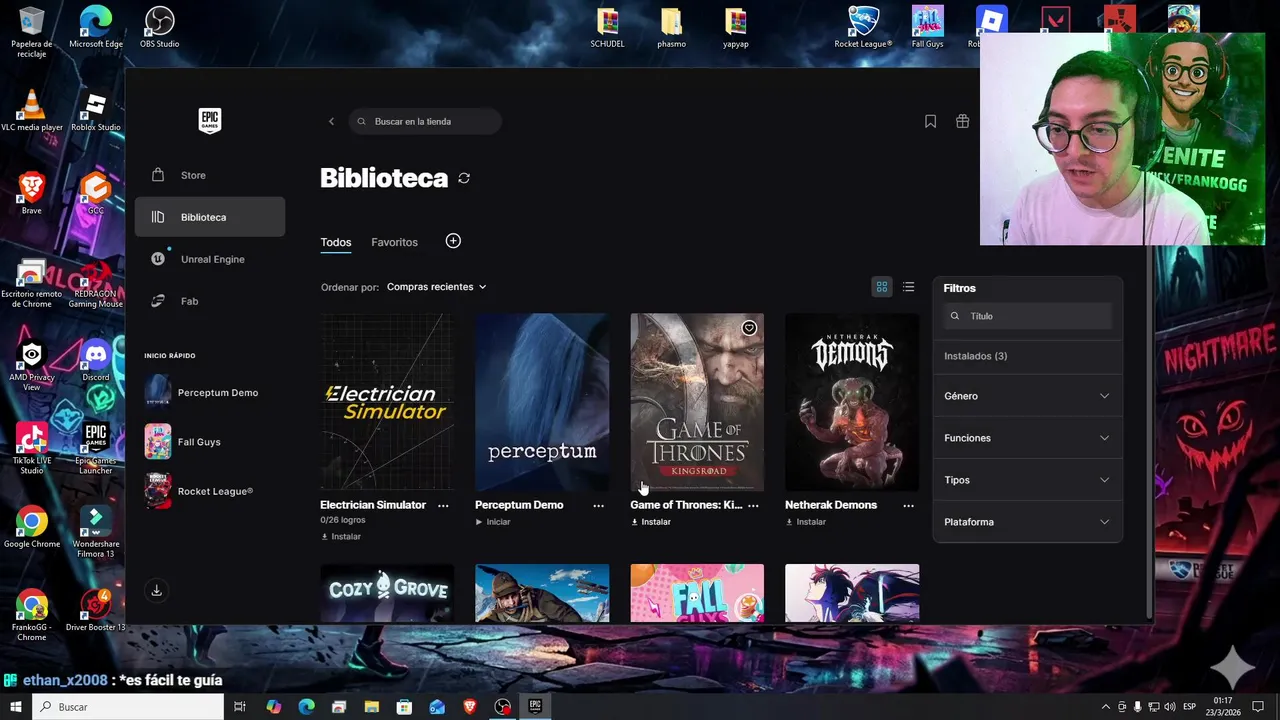Open downloads icon at sidebar bottom
The height and width of the screenshot is (720, 1280).
pos(156,591)
